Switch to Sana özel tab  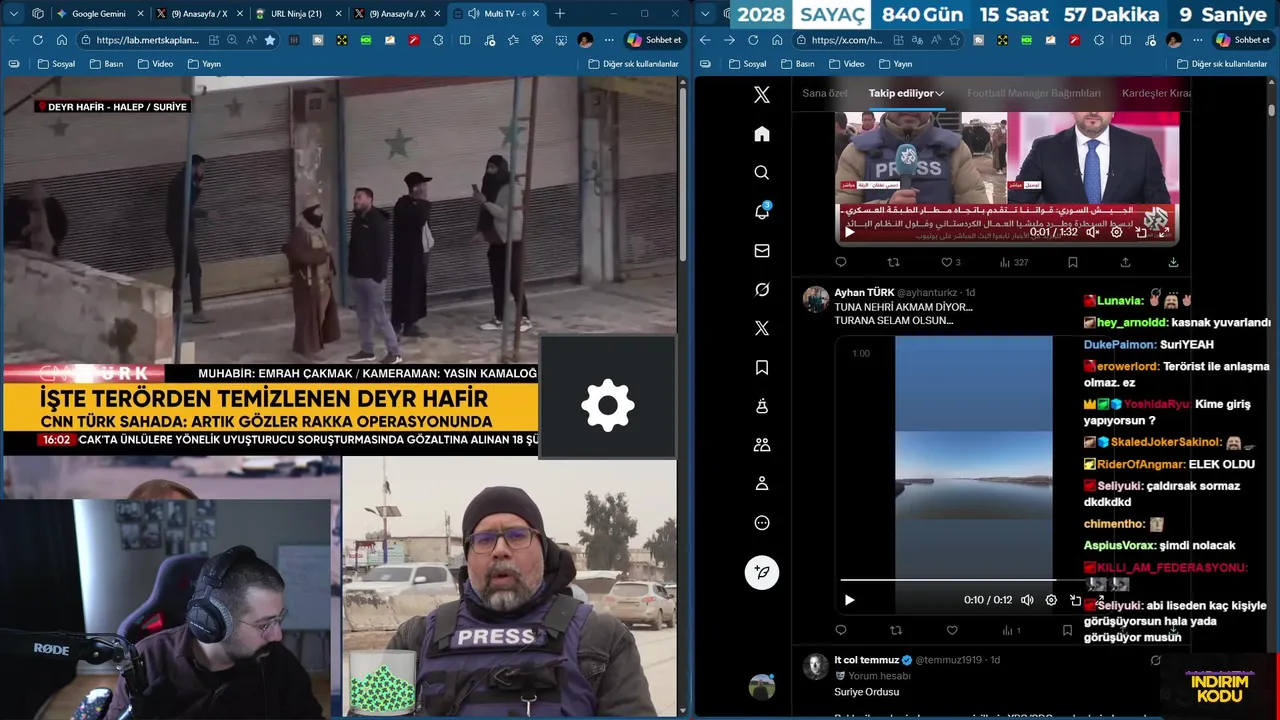824,93
